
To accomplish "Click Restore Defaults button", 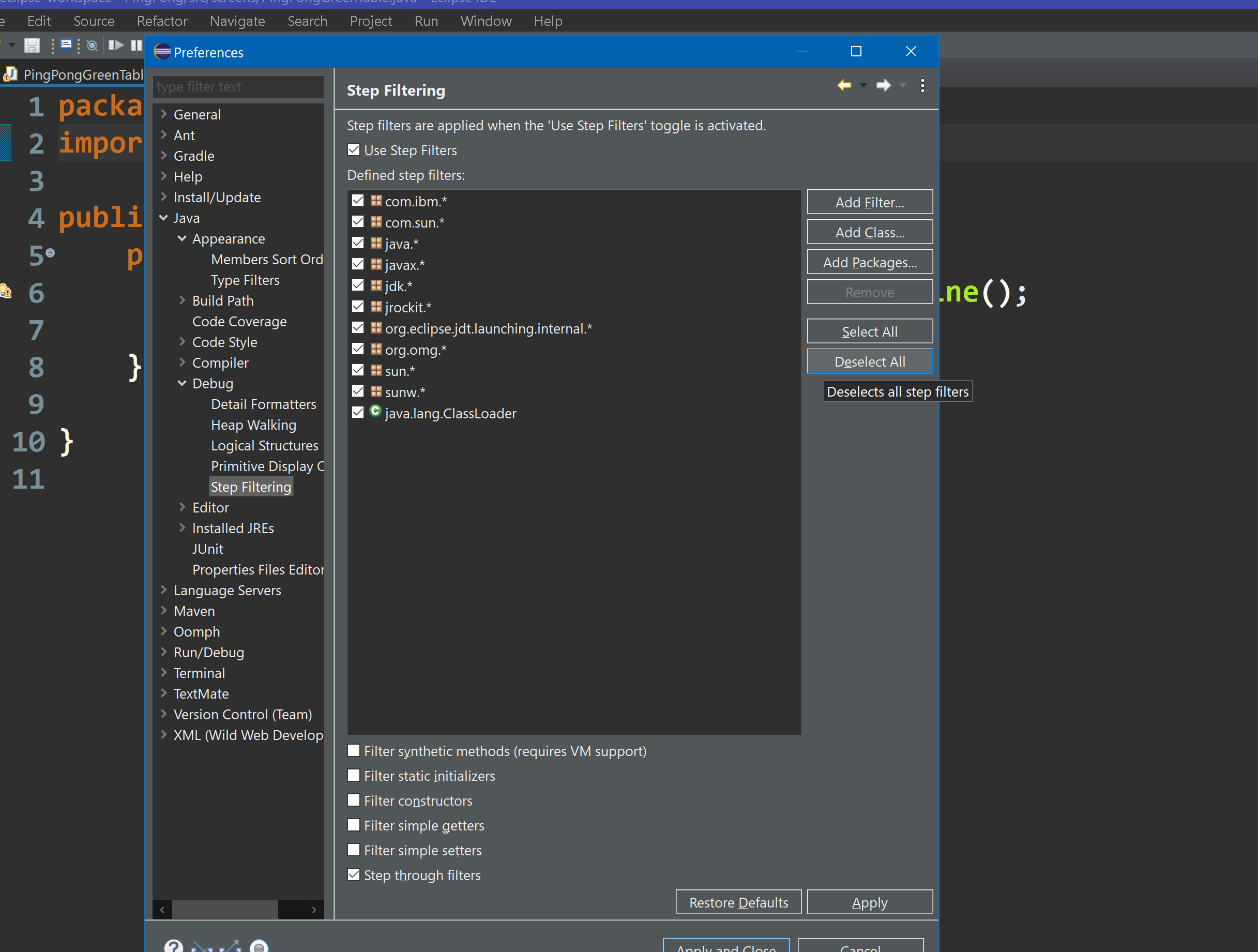I will click(x=738, y=902).
